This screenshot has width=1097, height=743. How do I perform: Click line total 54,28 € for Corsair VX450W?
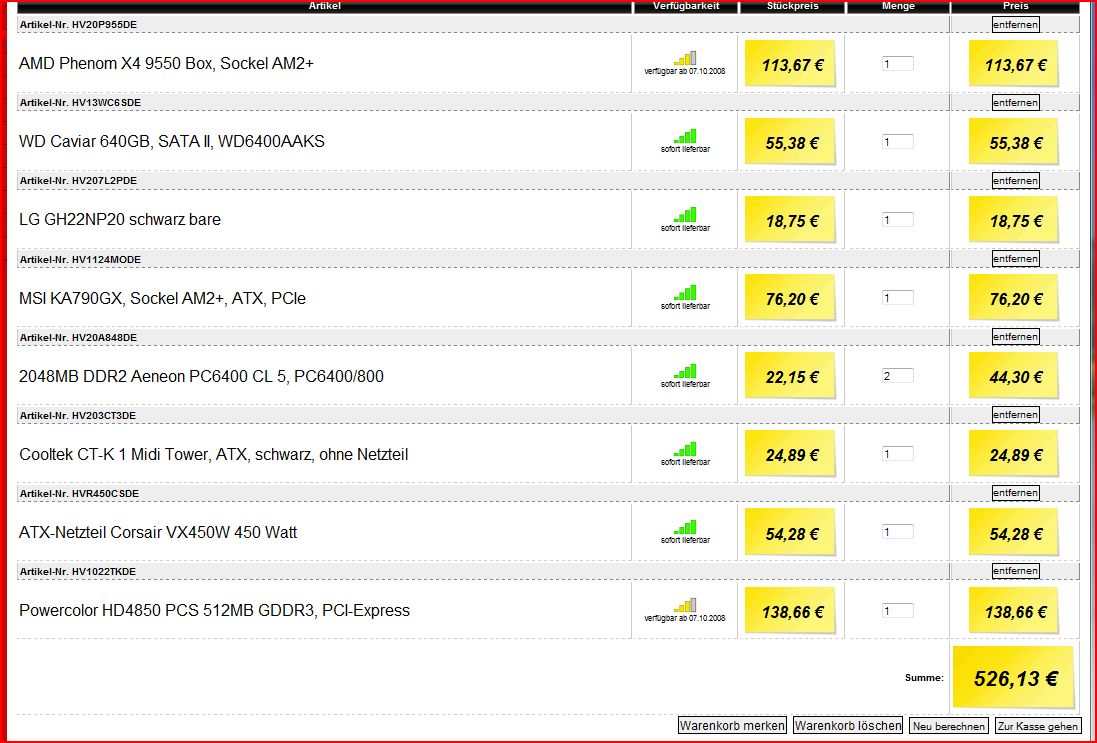click(x=1015, y=534)
